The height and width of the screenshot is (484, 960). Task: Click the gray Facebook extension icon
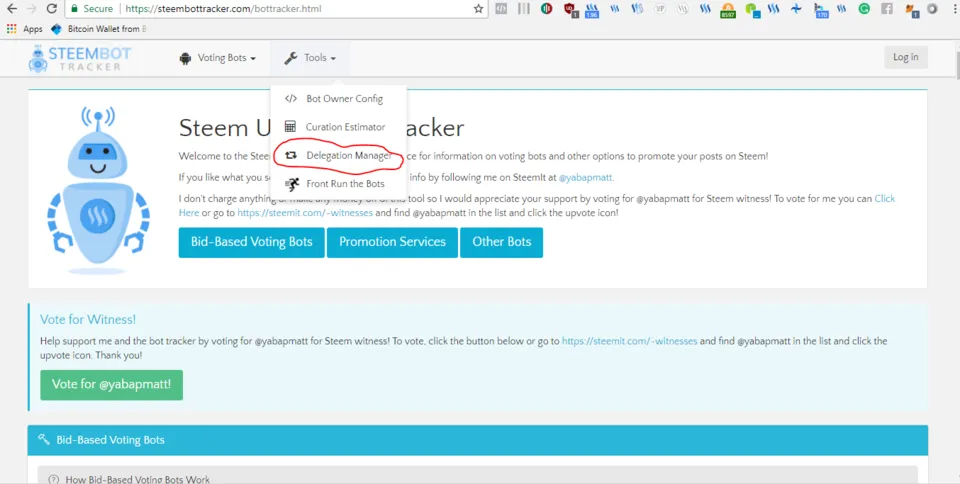click(x=887, y=9)
